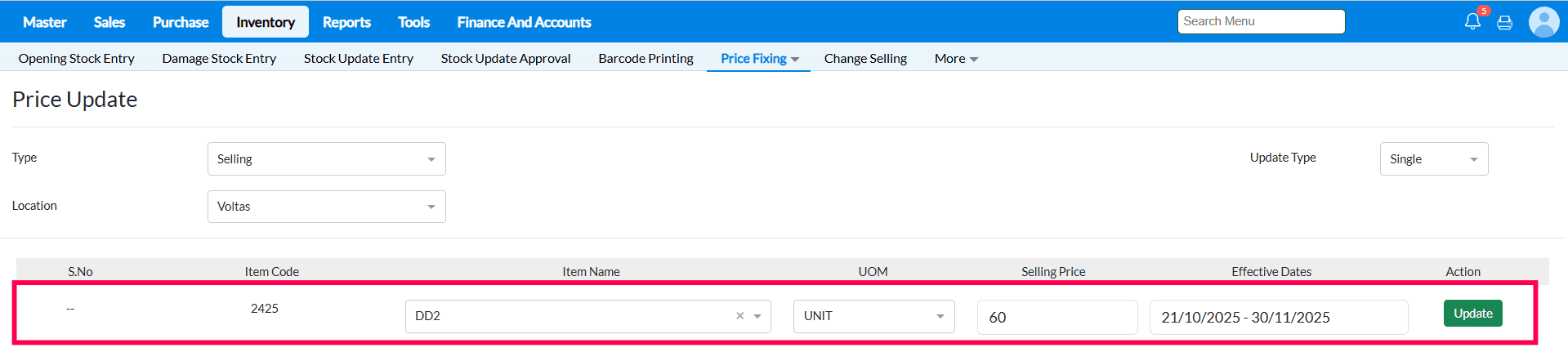Click the Selling Price input field
The width and height of the screenshot is (1568, 352).
(x=1057, y=317)
